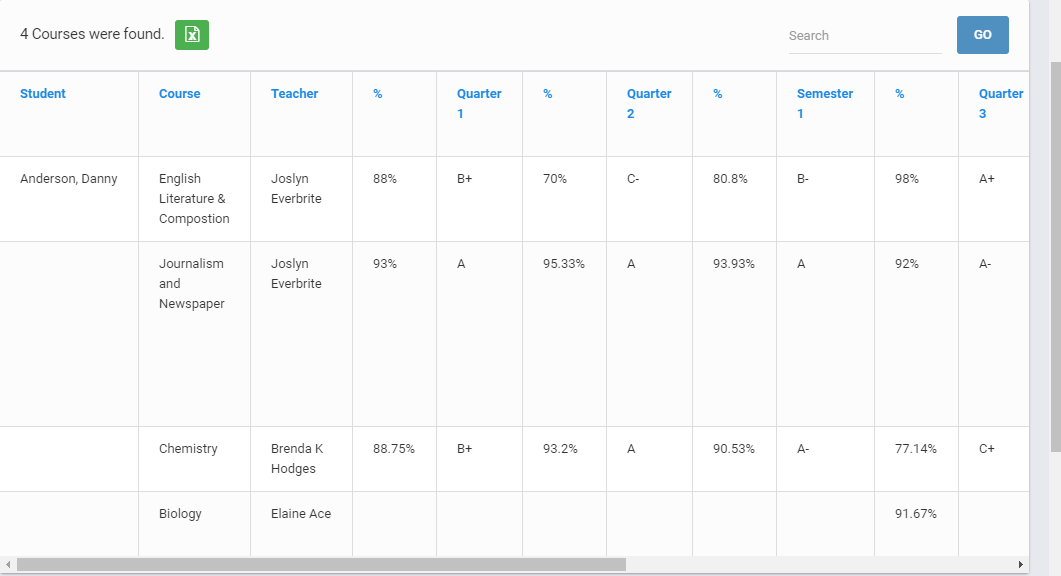Click the horizontal scrollbar at the bottom

[x=320, y=562]
